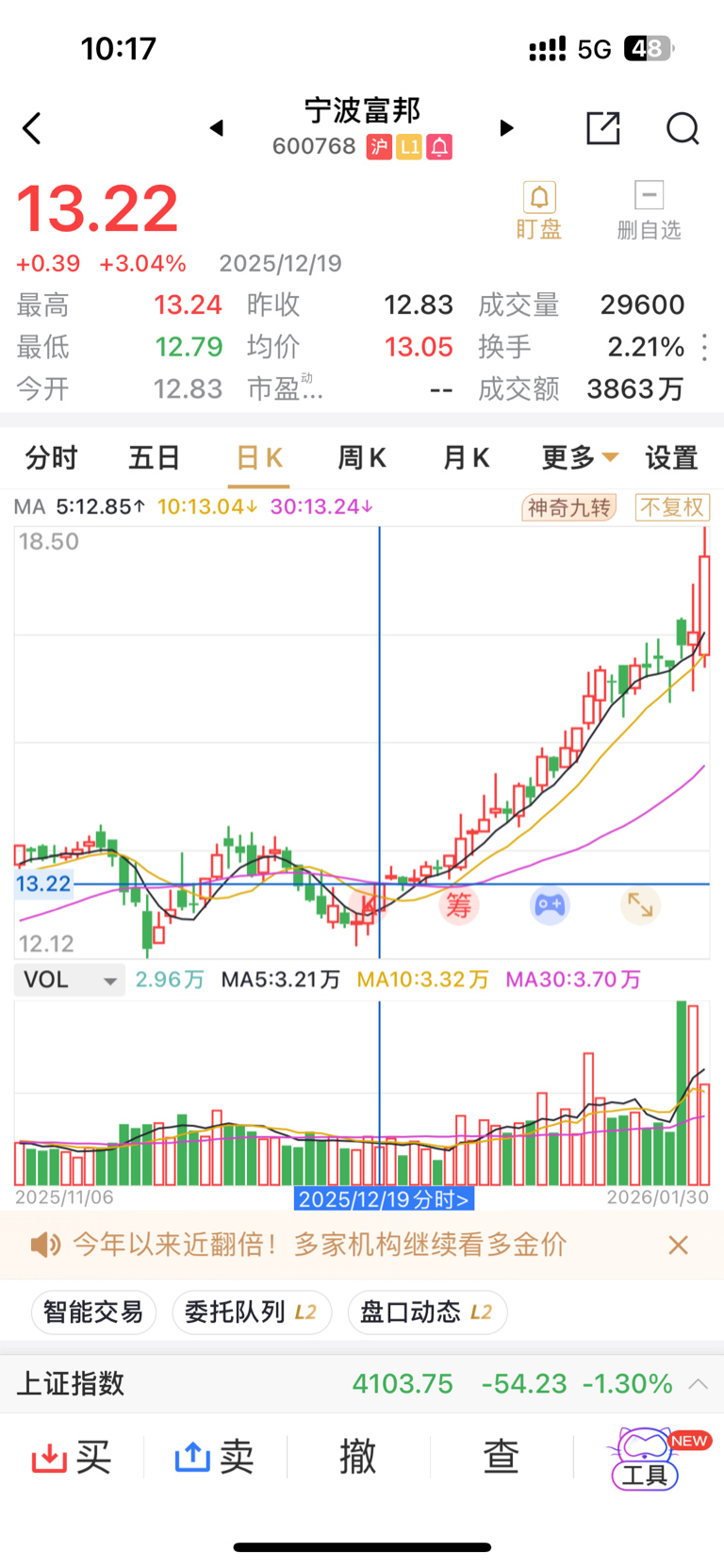Image resolution: width=724 pixels, height=1568 pixels.
Task: Tap the 5G signal status indicator
Action: tap(594, 49)
